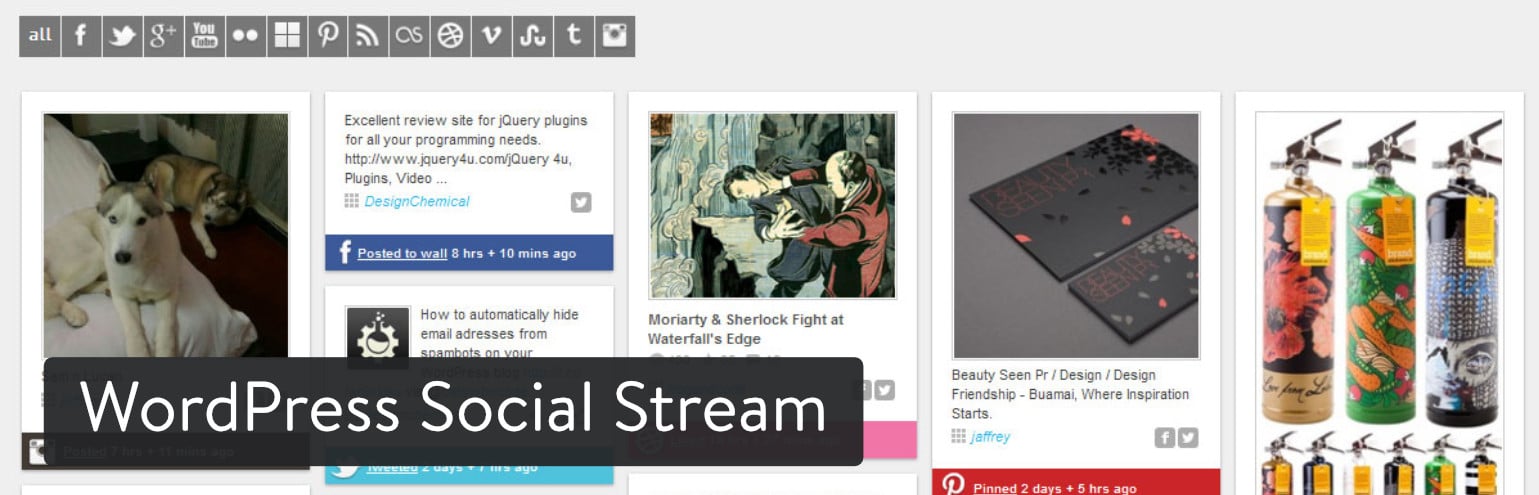
Task: Filter the stream by Instagram camera icon
Action: [x=615, y=36]
